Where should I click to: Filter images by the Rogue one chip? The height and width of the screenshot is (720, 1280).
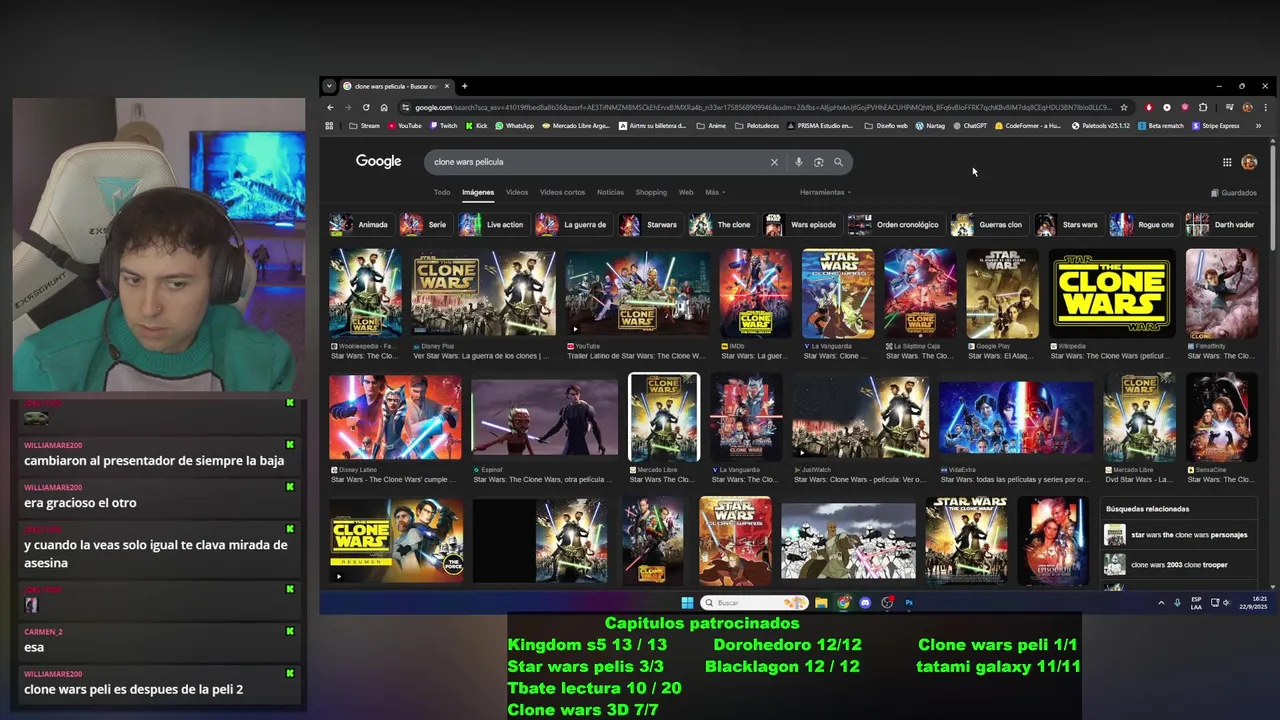(x=1143, y=225)
